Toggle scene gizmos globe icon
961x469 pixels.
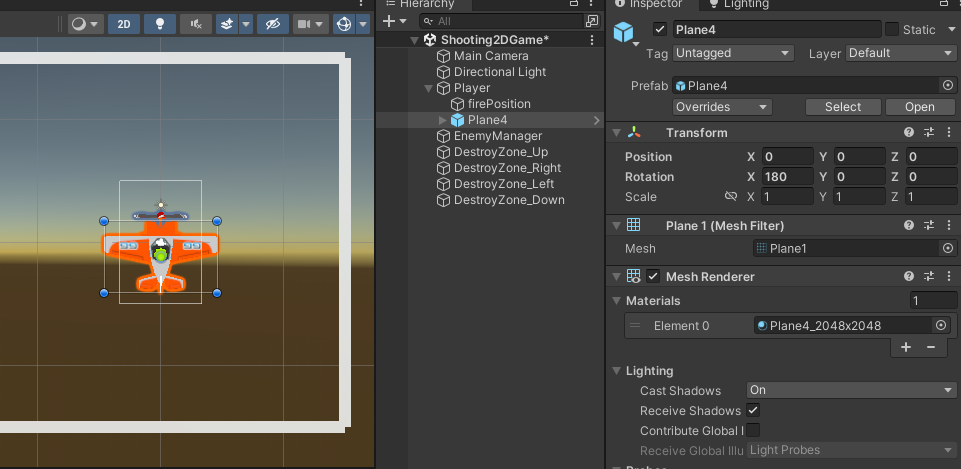pyautogui.click(x=344, y=25)
